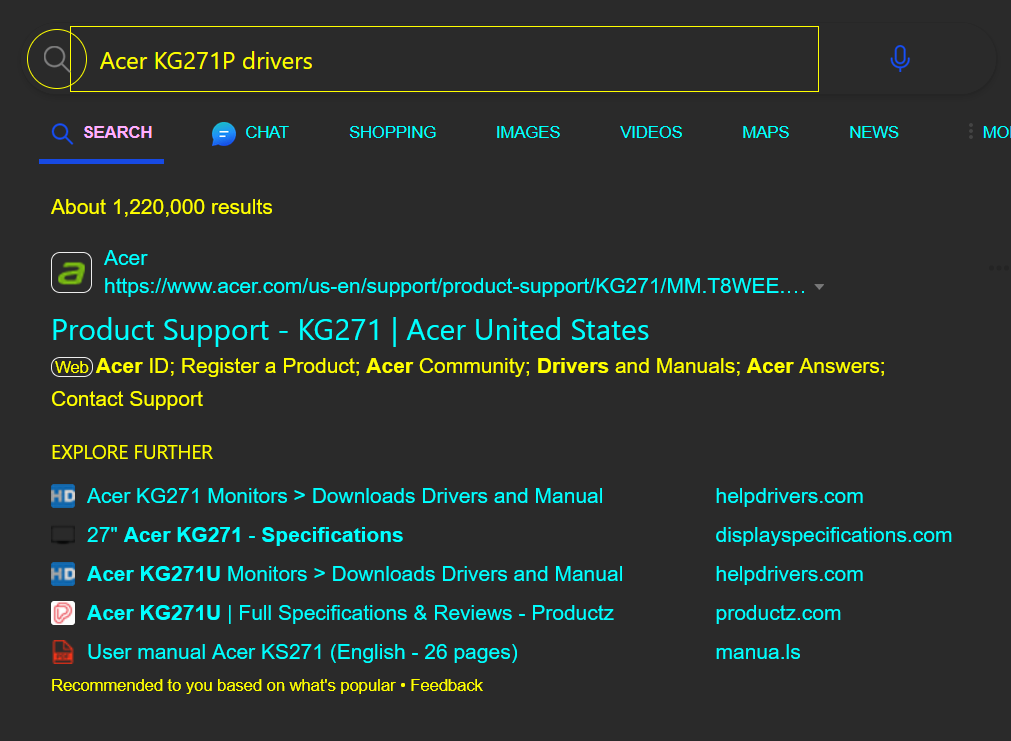Open the VIDEOS search tab
The height and width of the screenshot is (741, 1011).
(x=650, y=132)
